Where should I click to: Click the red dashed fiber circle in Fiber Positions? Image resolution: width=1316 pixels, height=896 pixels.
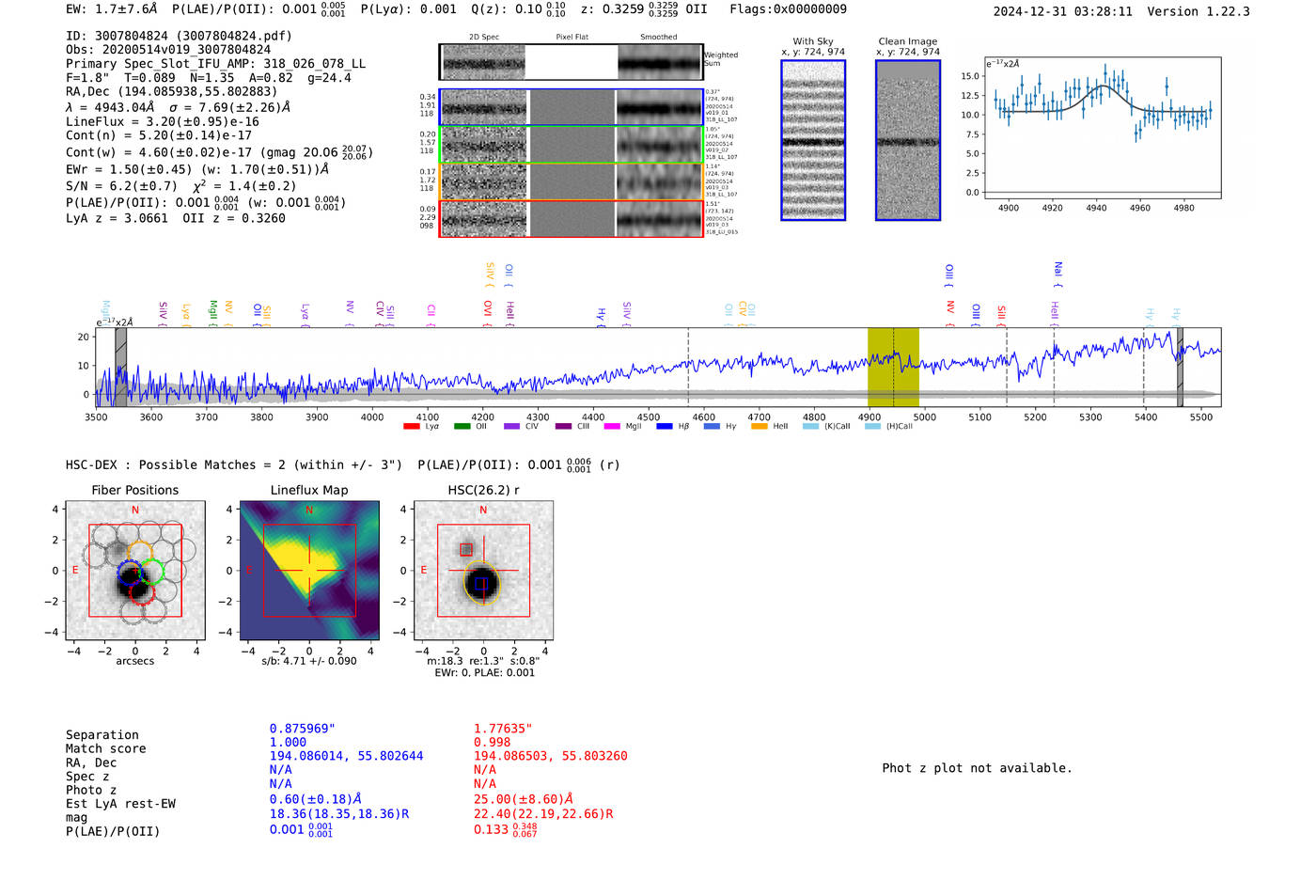(142, 593)
